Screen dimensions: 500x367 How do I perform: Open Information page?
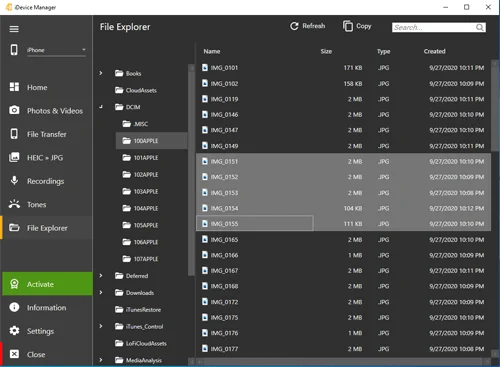[47, 307]
